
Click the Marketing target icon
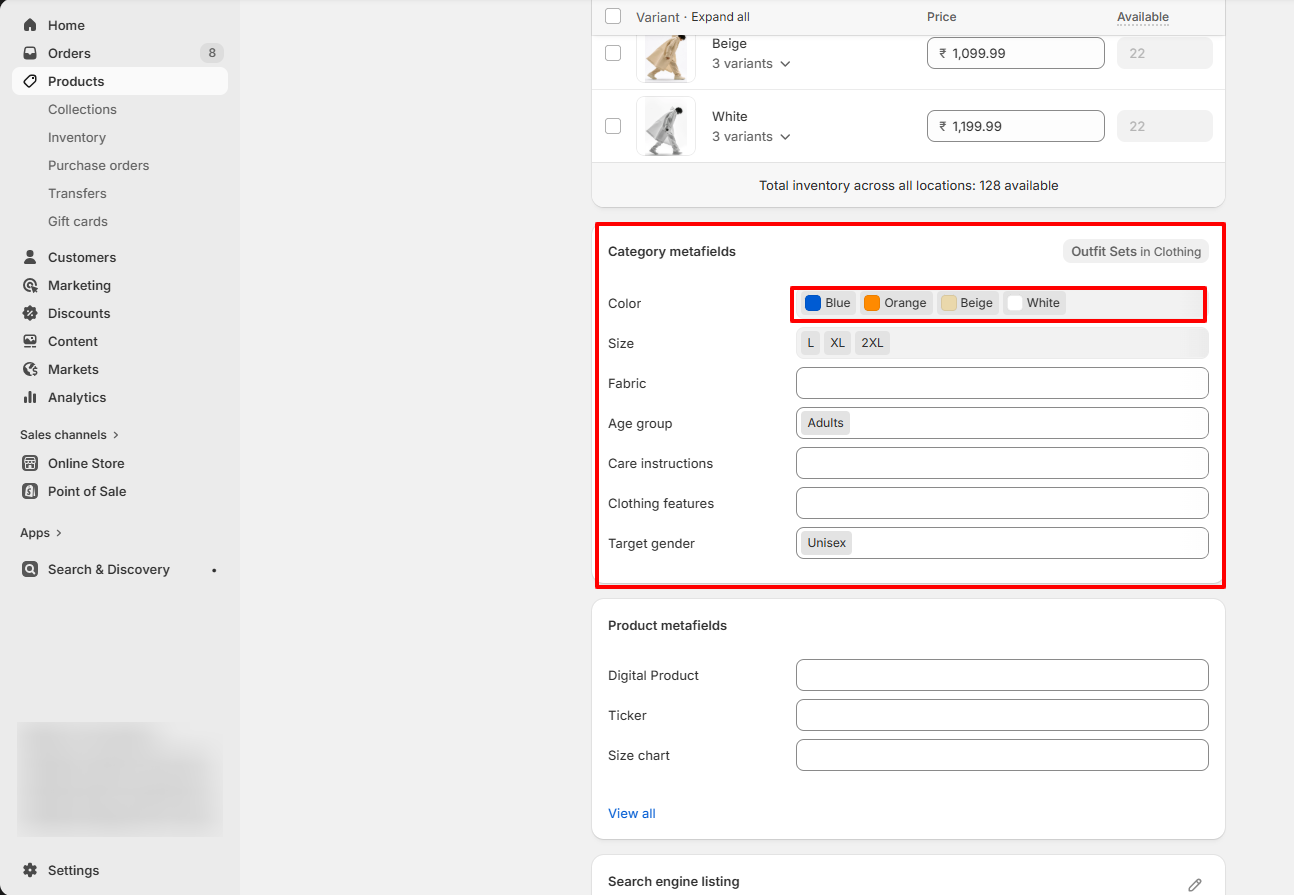[30, 285]
